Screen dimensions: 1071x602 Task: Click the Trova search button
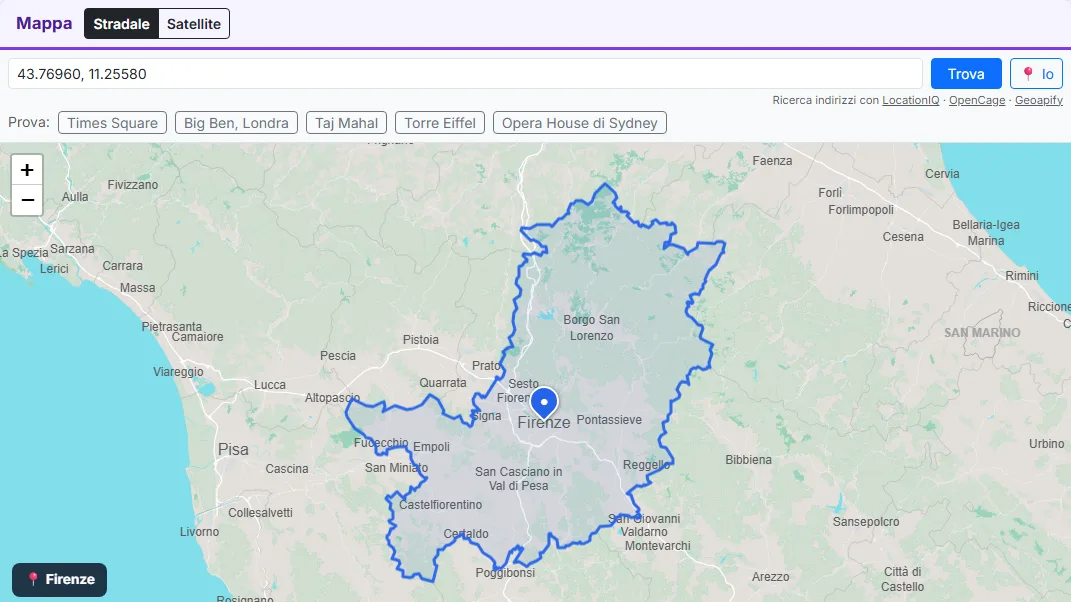[x=966, y=74]
